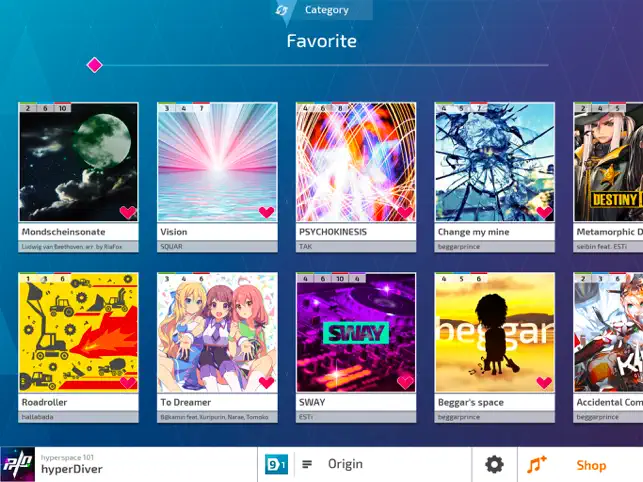This screenshot has height=482, width=643.
Task: Toggle favorite heart on SWAY
Action: pyautogui.click(x=405, y=382)
